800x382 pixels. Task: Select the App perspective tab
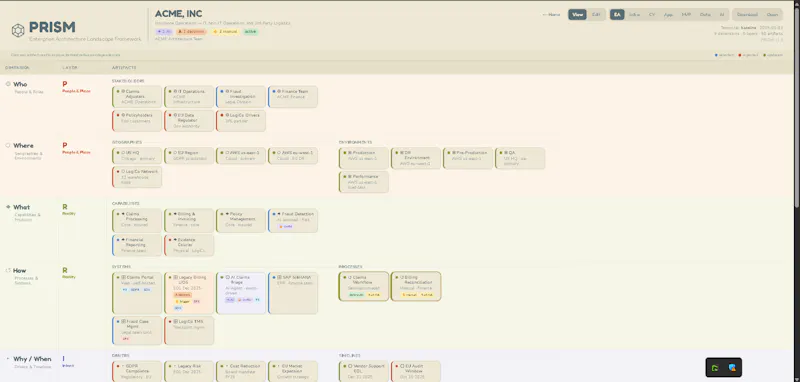668,15
